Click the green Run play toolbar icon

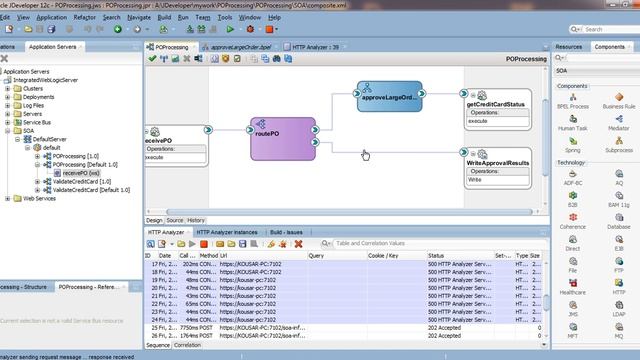coord(230,29)
